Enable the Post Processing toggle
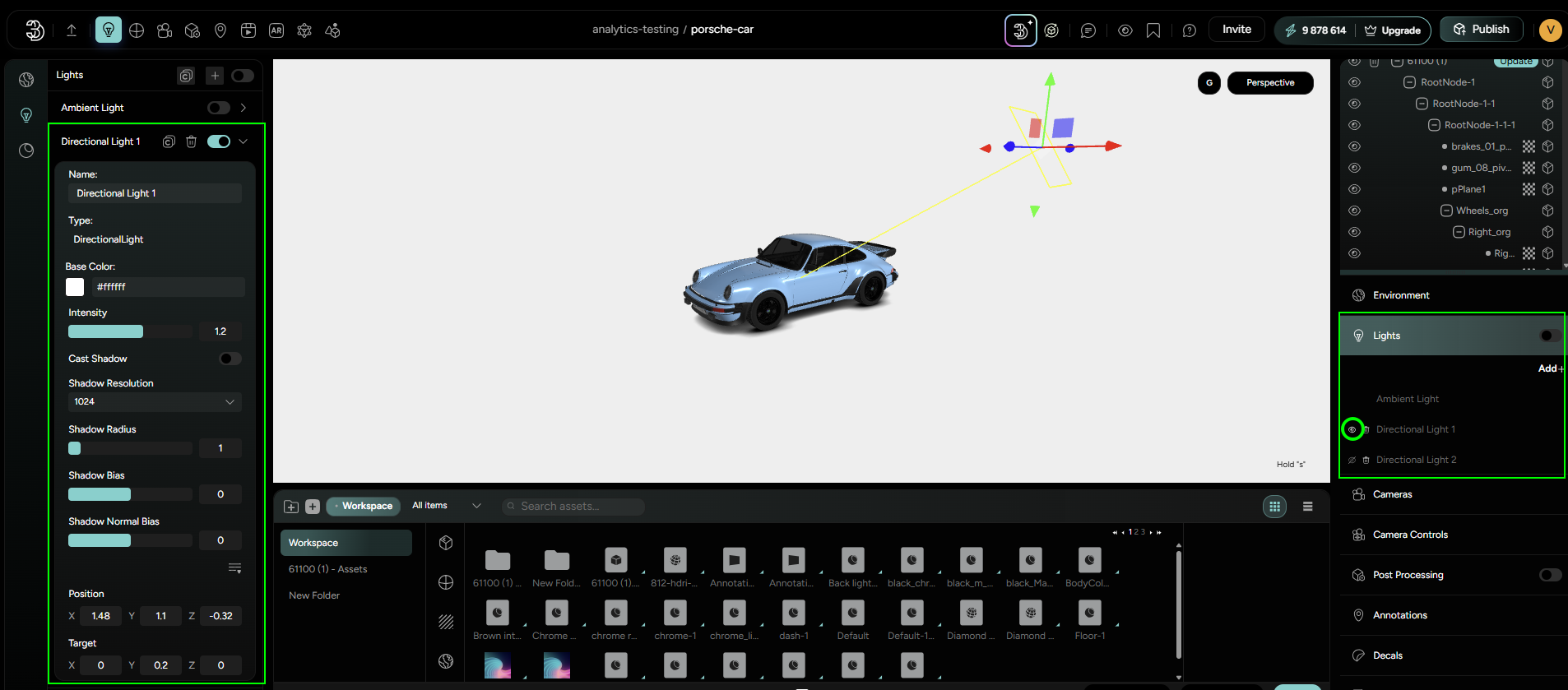The height and width of the screenshot is (690, 1568). click(1550, 575)
